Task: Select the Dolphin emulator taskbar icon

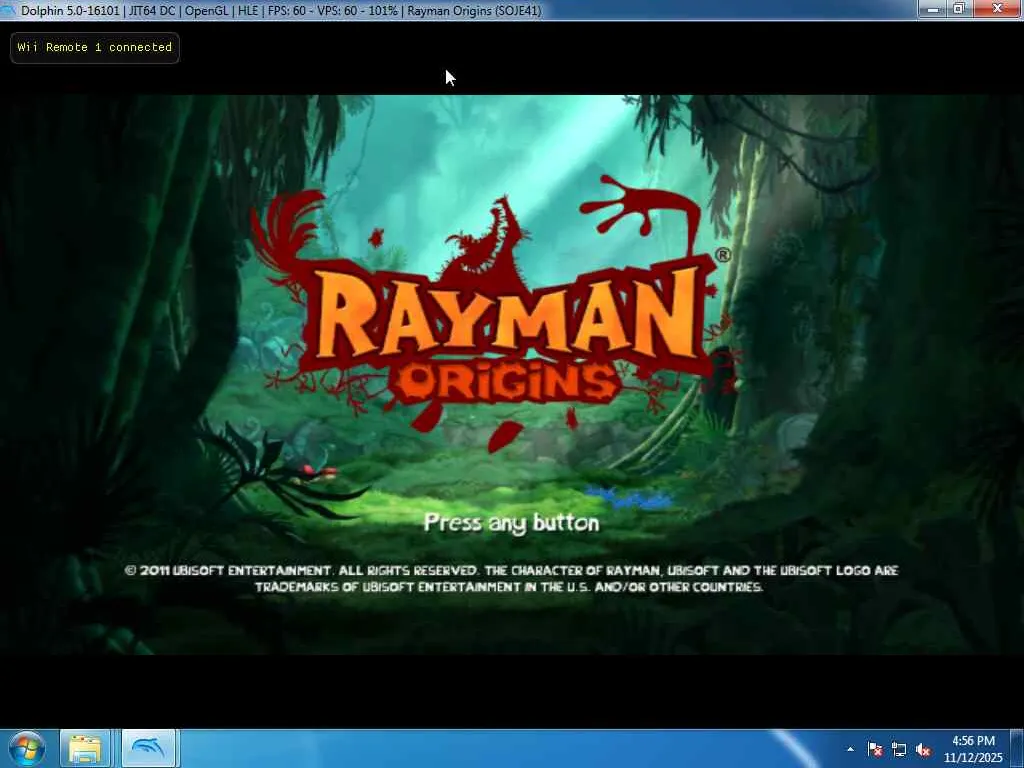Action: point(148,748)
